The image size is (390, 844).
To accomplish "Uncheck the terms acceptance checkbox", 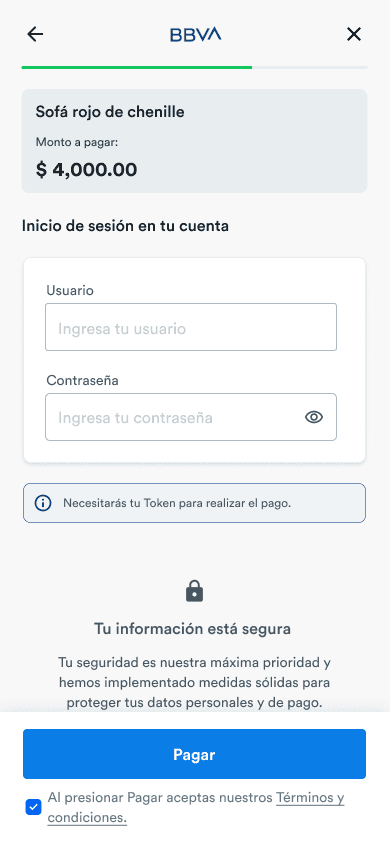I will point(33,807).
